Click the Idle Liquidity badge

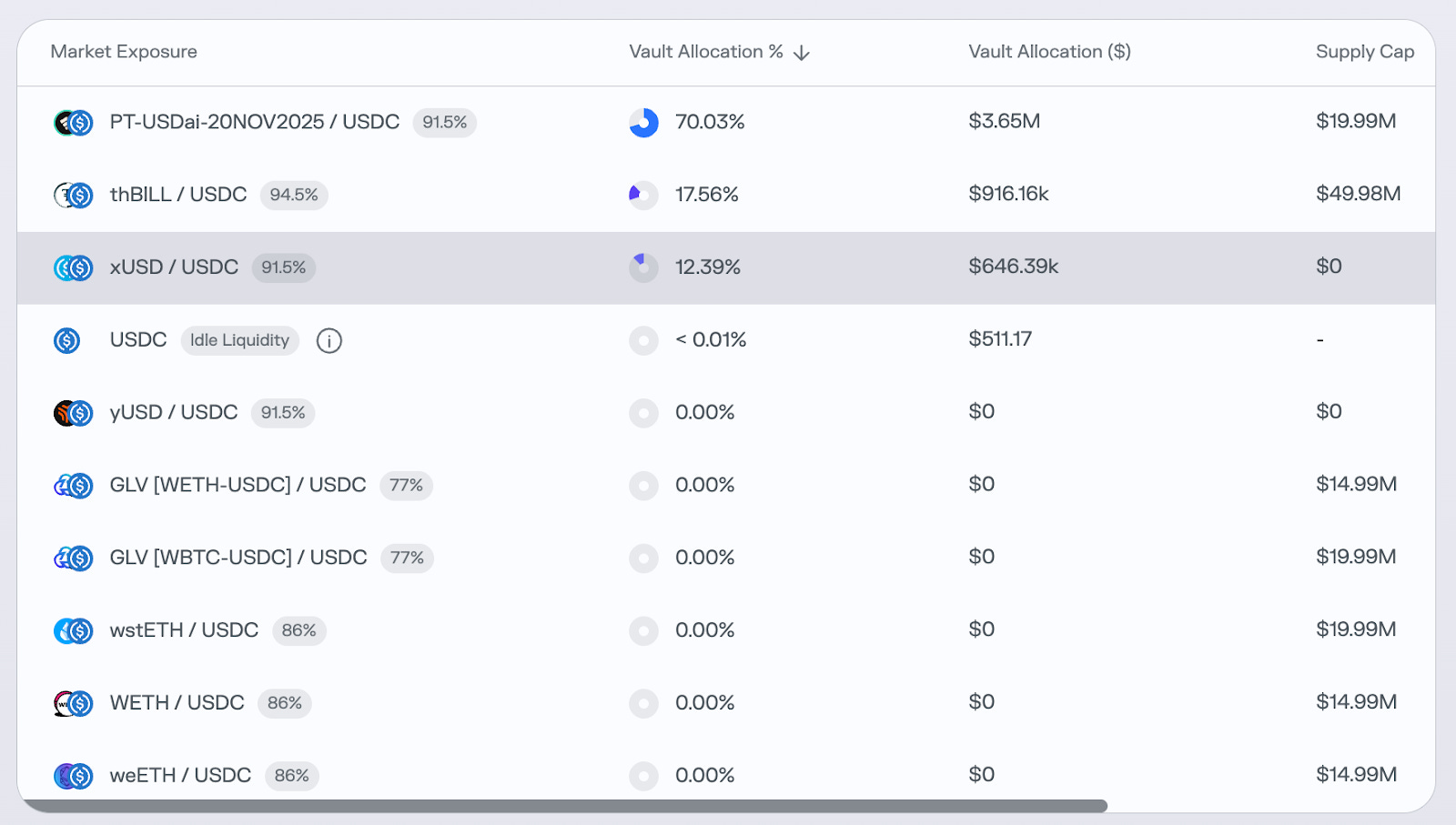point(239,340)
